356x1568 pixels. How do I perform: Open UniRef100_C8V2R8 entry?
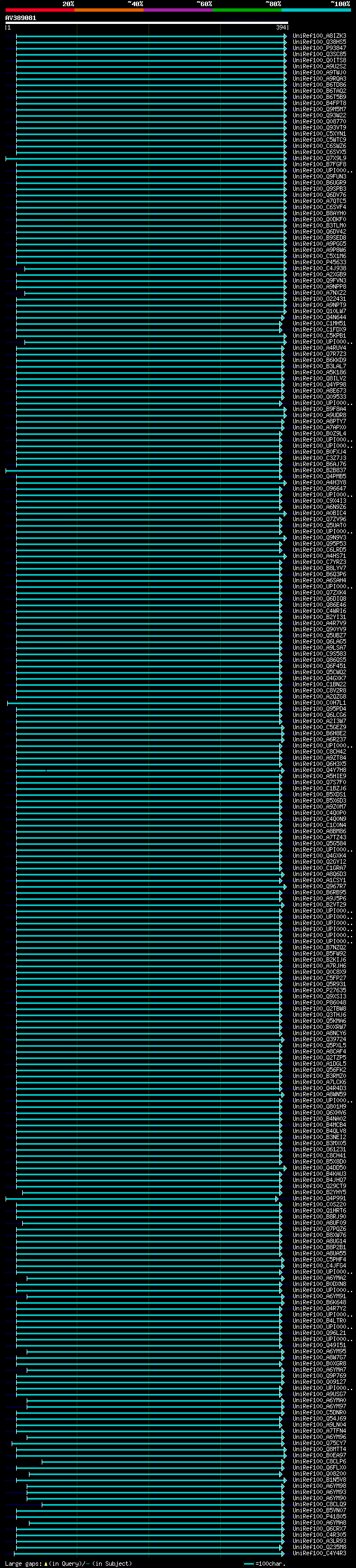coord(319,690)
